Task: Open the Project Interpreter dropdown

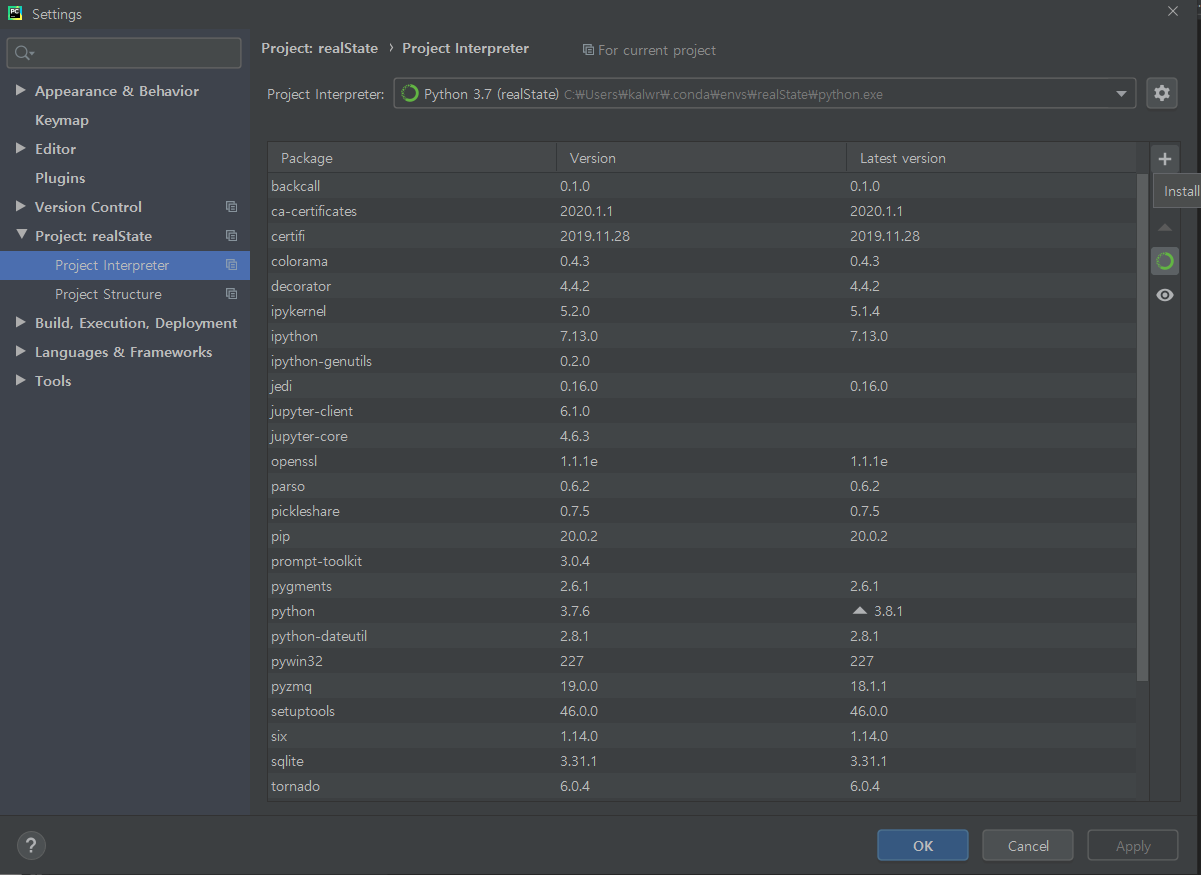Action: (x=764, y=94)
